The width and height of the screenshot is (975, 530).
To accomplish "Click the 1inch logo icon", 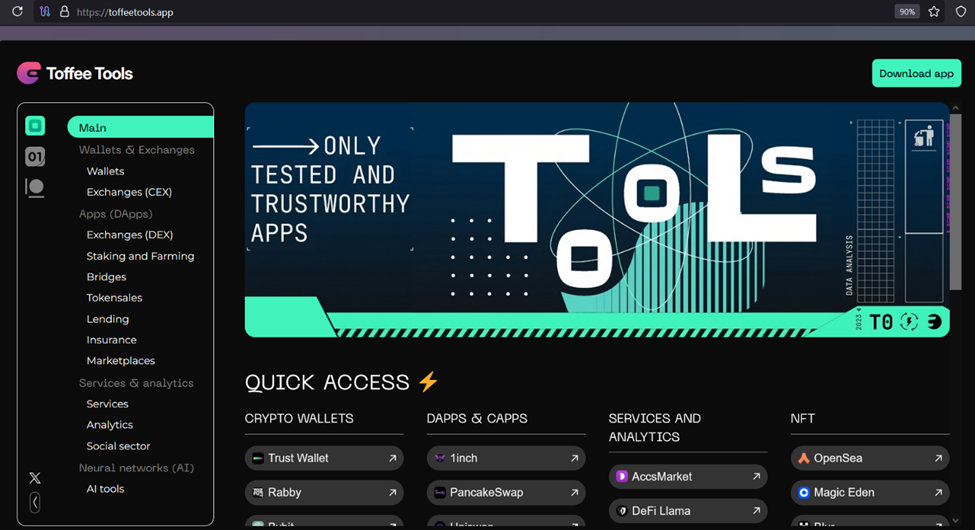I will (x=440, y=458).
